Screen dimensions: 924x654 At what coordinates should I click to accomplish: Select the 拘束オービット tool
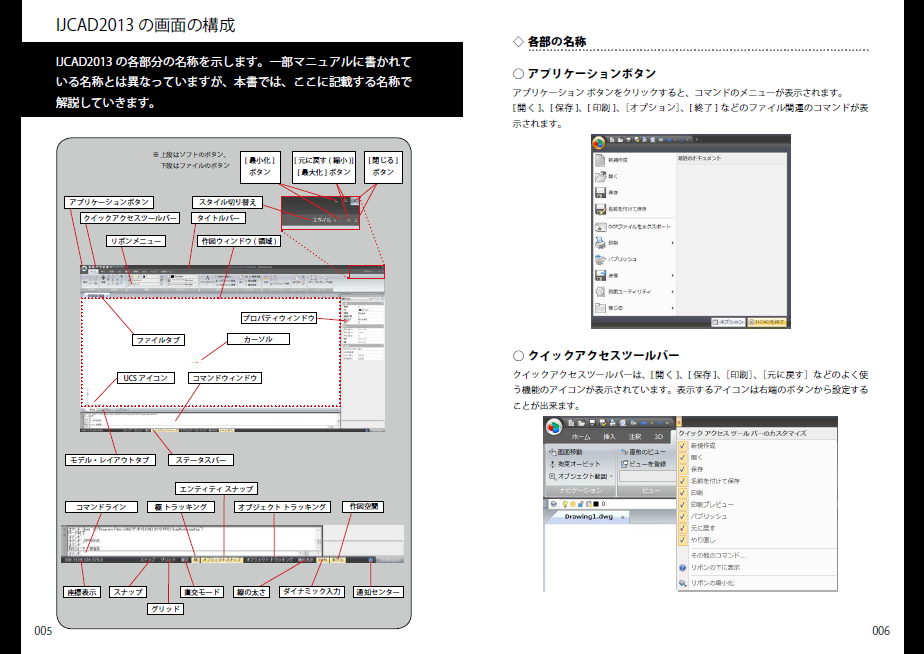tap(575, 464)
